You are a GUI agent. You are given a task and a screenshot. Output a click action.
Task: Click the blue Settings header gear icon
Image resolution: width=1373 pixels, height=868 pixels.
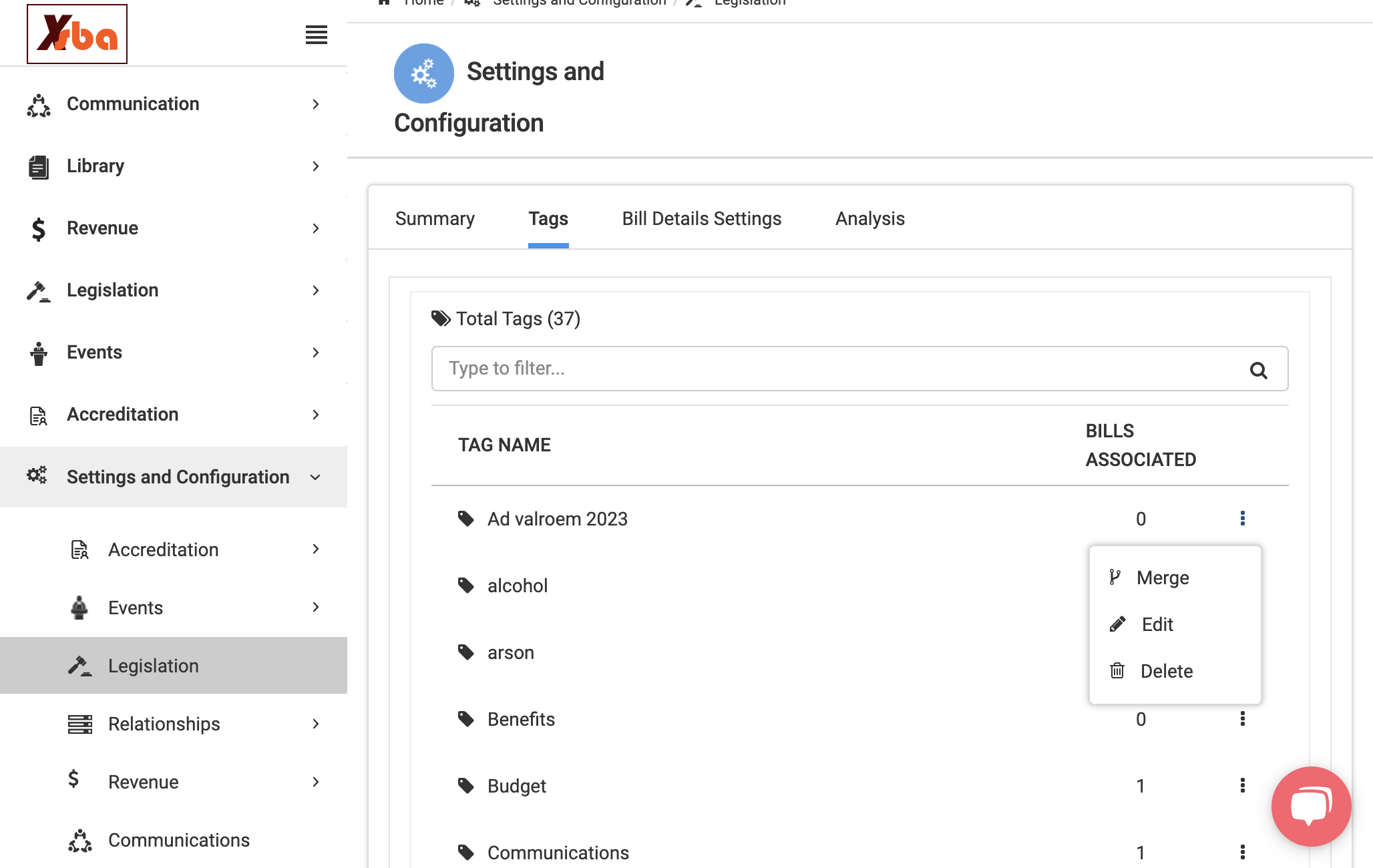coord(424,73)
